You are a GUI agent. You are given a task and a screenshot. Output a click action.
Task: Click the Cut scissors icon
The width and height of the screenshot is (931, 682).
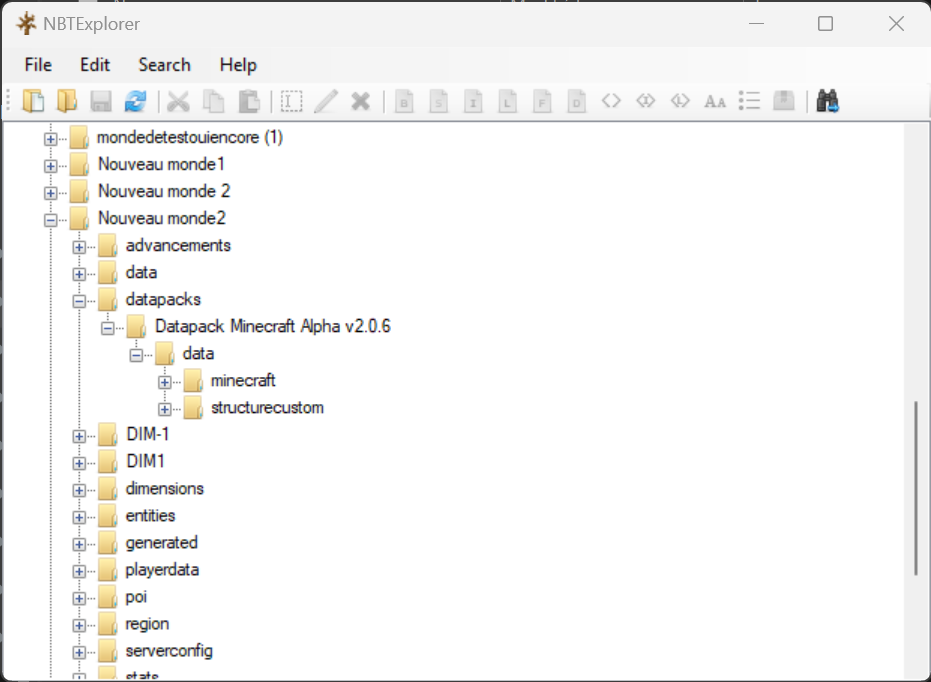179,101
